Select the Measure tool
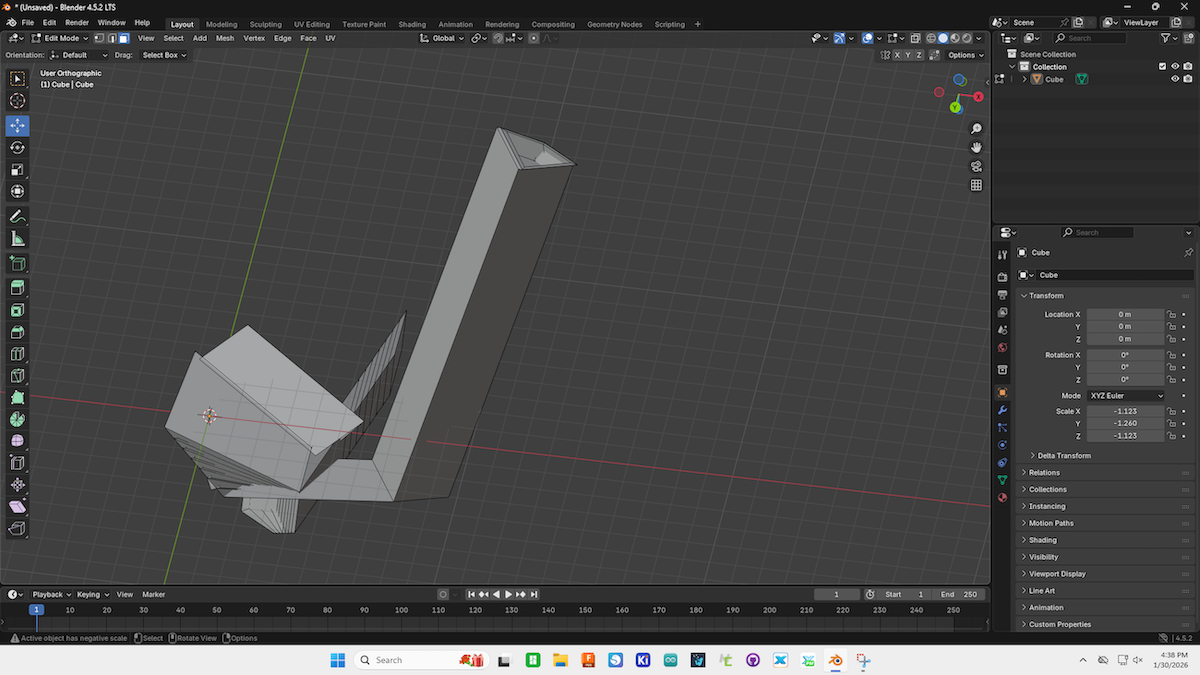 point(17,239)
